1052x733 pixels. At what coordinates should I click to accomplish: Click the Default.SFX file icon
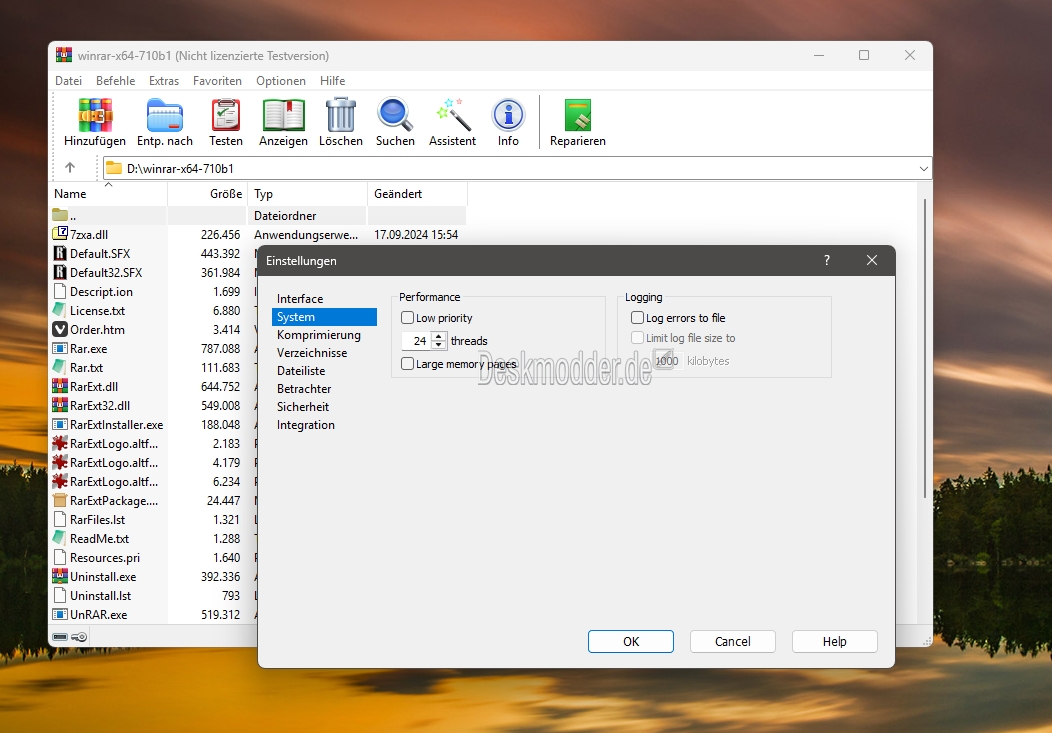(60, 253)
